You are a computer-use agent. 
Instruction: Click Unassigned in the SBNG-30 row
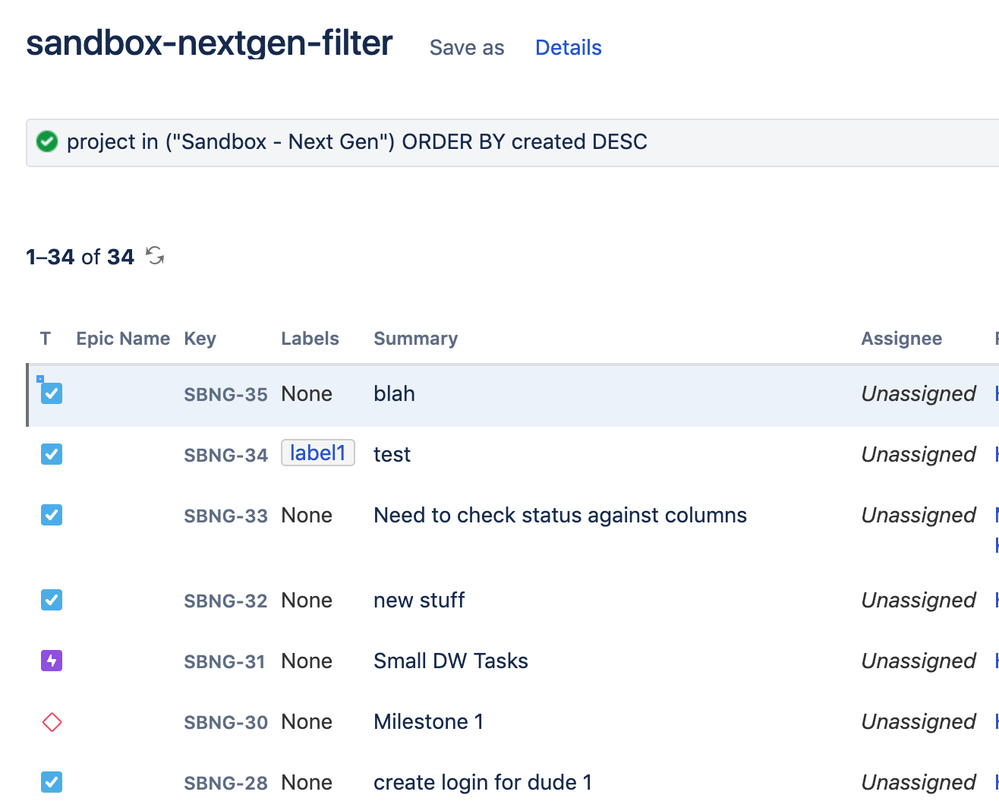click(x=919, y=722)
